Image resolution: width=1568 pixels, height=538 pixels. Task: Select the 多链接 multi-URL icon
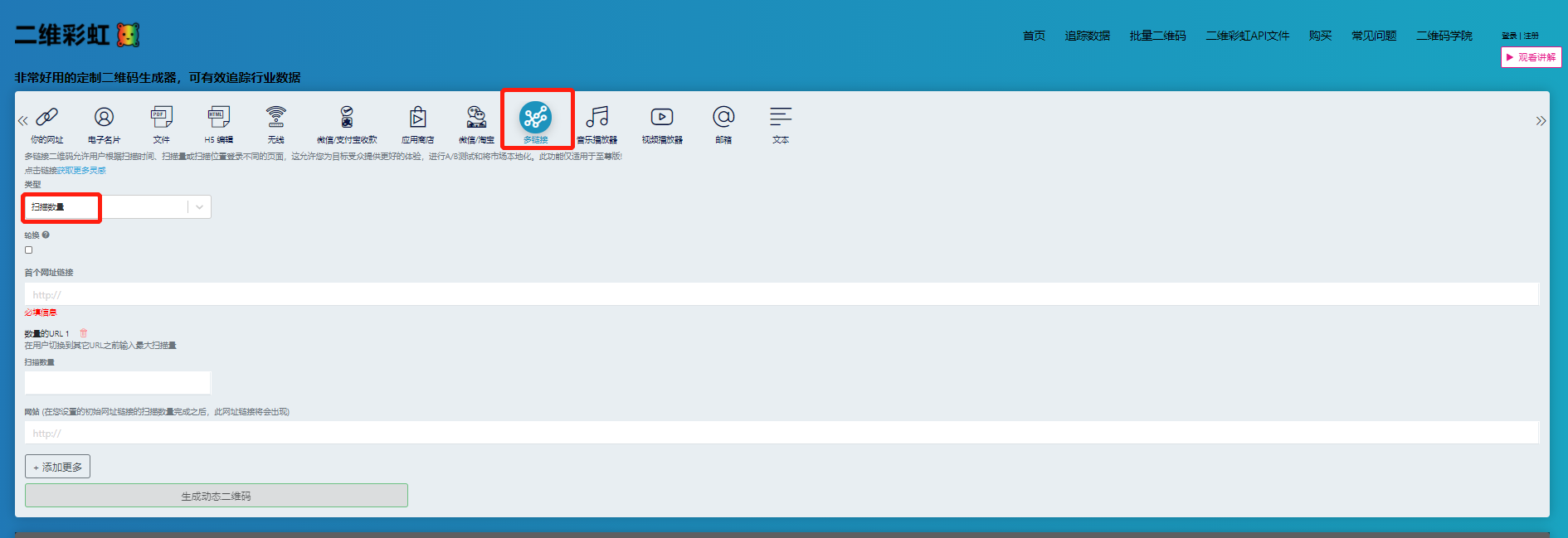[536, 118]
